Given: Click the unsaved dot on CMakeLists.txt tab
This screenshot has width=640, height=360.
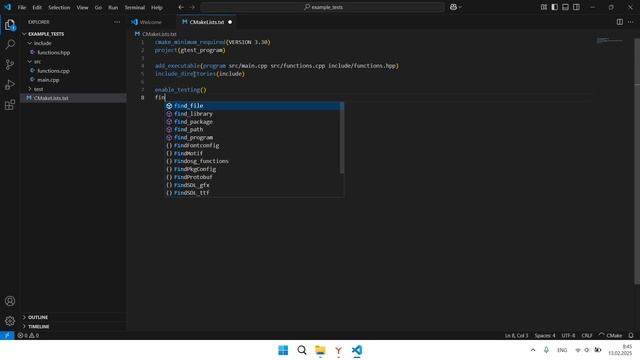Looking at the screenshot, I should (230, 22).
